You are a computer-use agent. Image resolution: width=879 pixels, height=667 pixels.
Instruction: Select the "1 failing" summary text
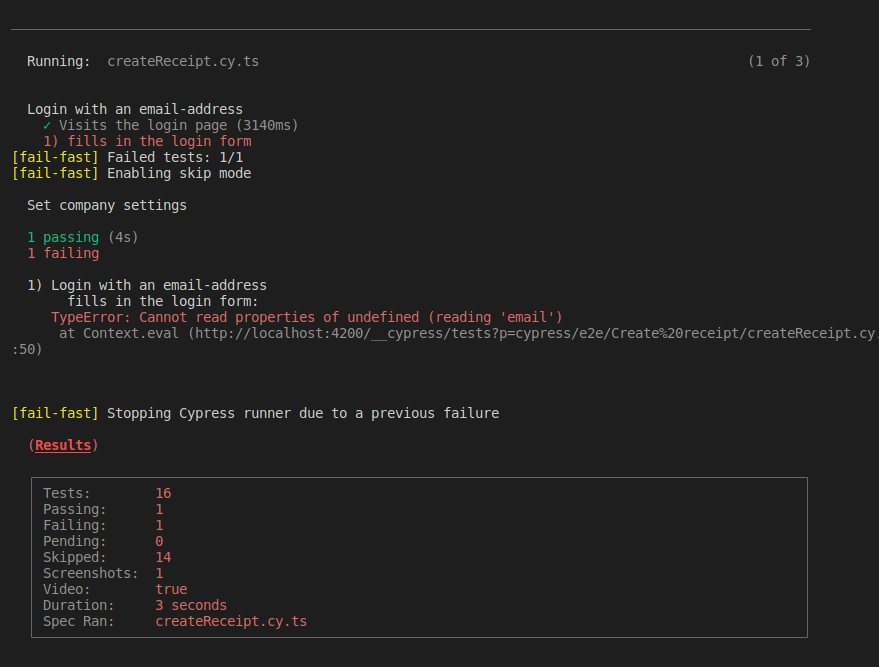63,253
